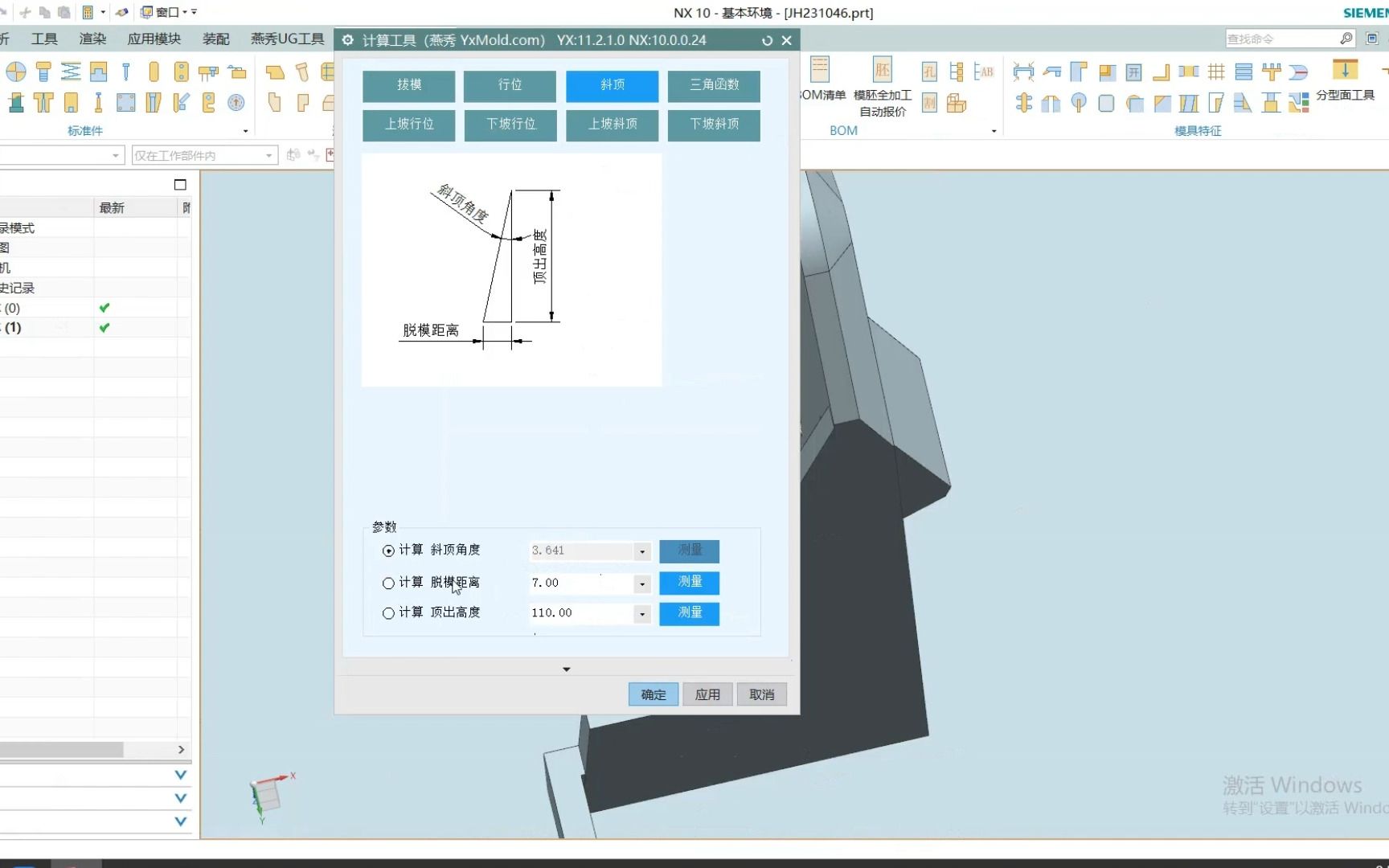Select the 计算 脱模距离 radio button
The image size is (1389, 868).
(389, 583)
